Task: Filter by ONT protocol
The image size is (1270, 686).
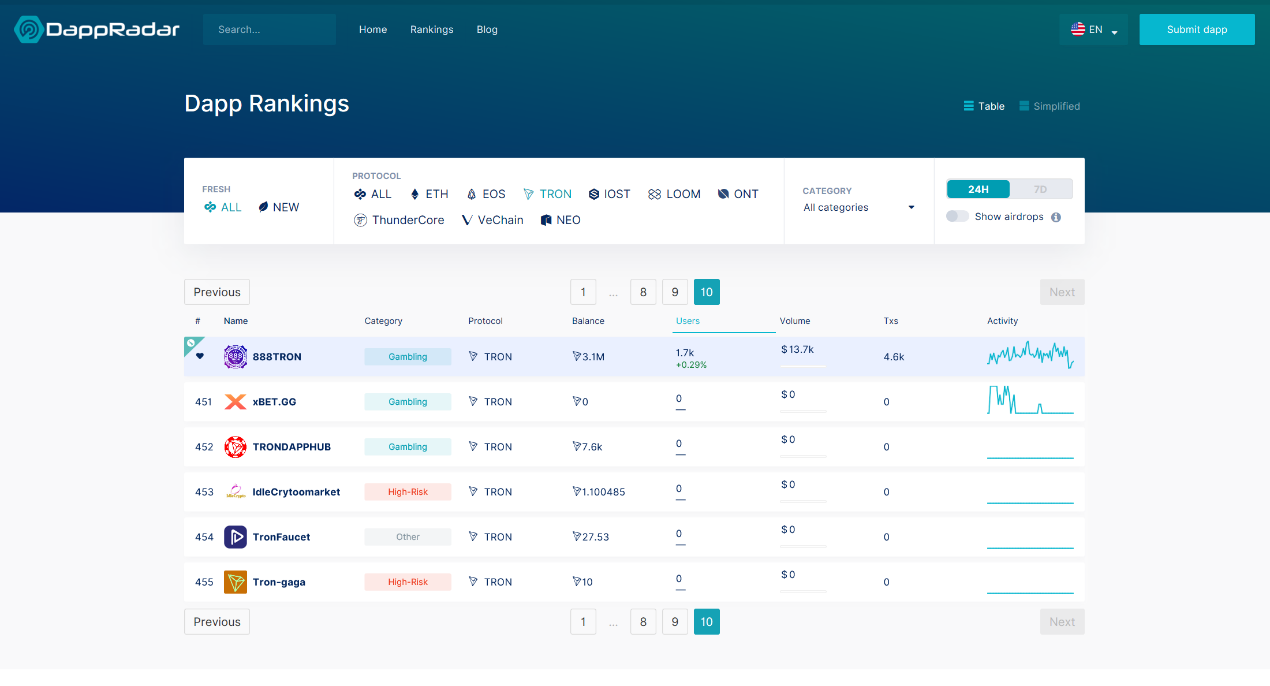Action: (x=739, y=194)
